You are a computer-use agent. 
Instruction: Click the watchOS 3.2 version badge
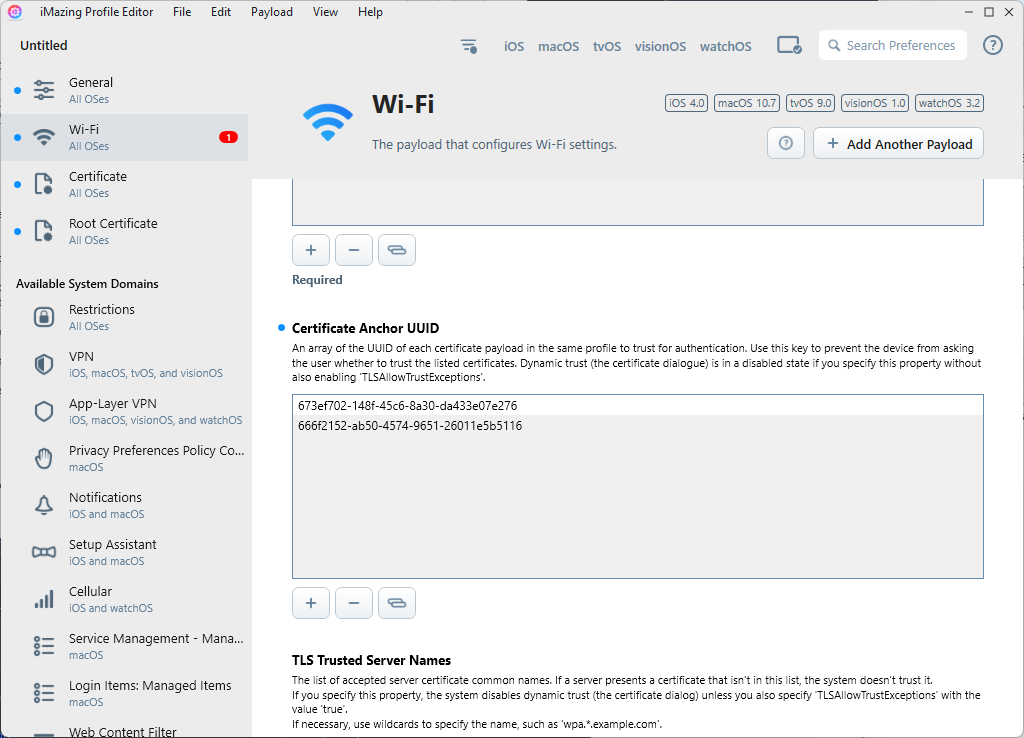tap(950, 103)
